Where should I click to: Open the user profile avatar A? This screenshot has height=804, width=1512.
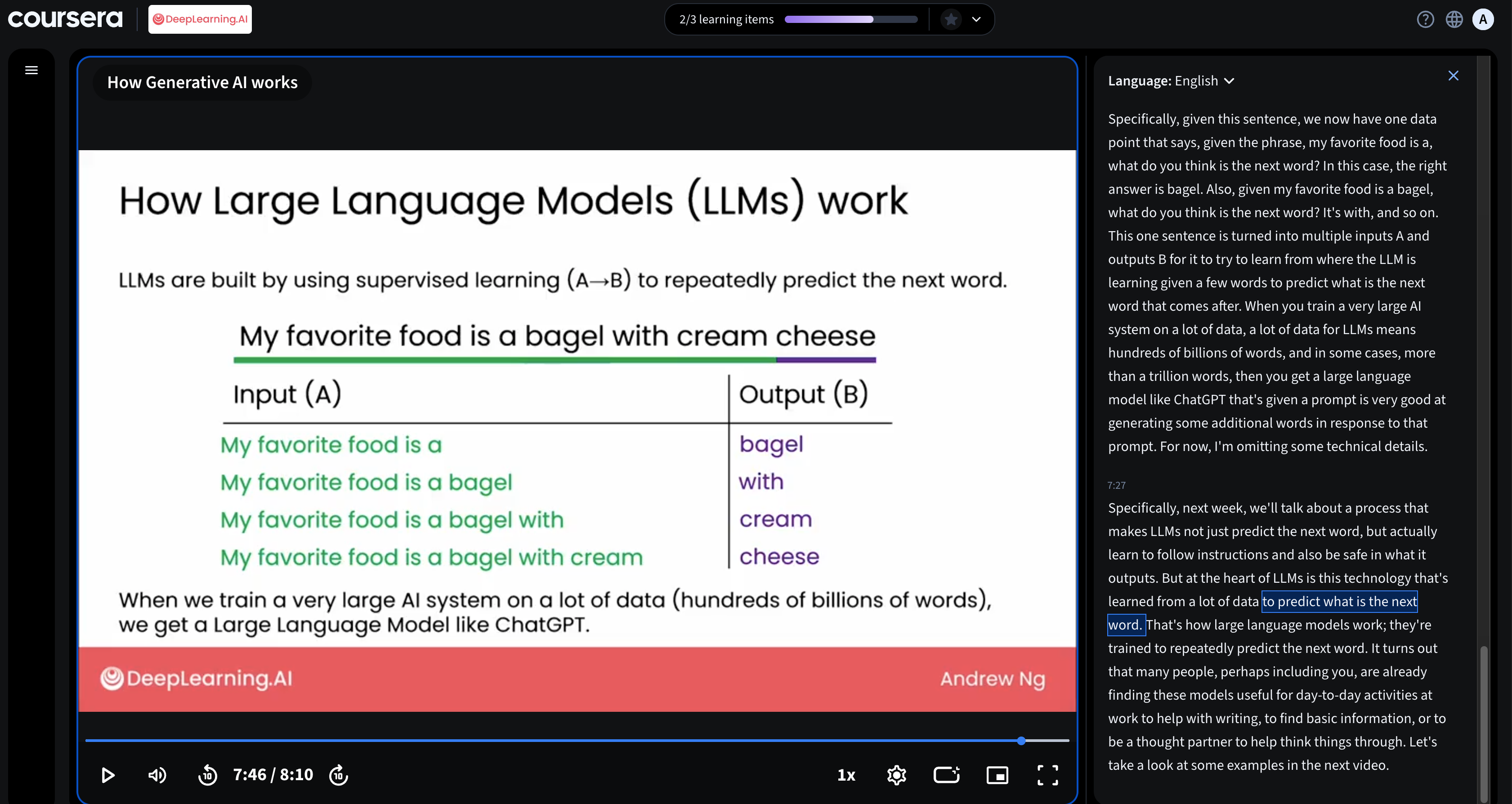point(1483,19)
